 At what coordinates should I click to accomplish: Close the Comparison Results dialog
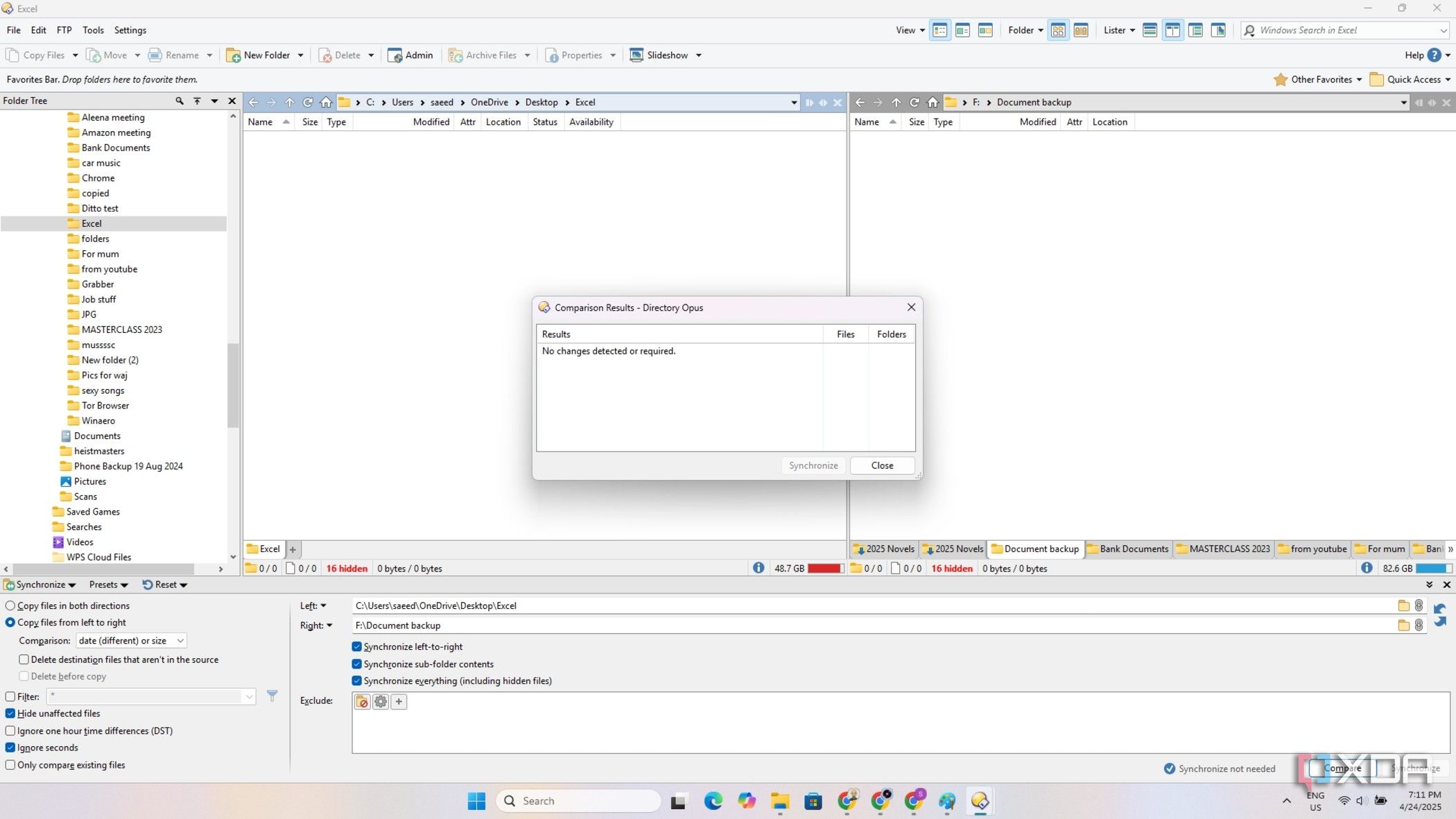point(882,465)
